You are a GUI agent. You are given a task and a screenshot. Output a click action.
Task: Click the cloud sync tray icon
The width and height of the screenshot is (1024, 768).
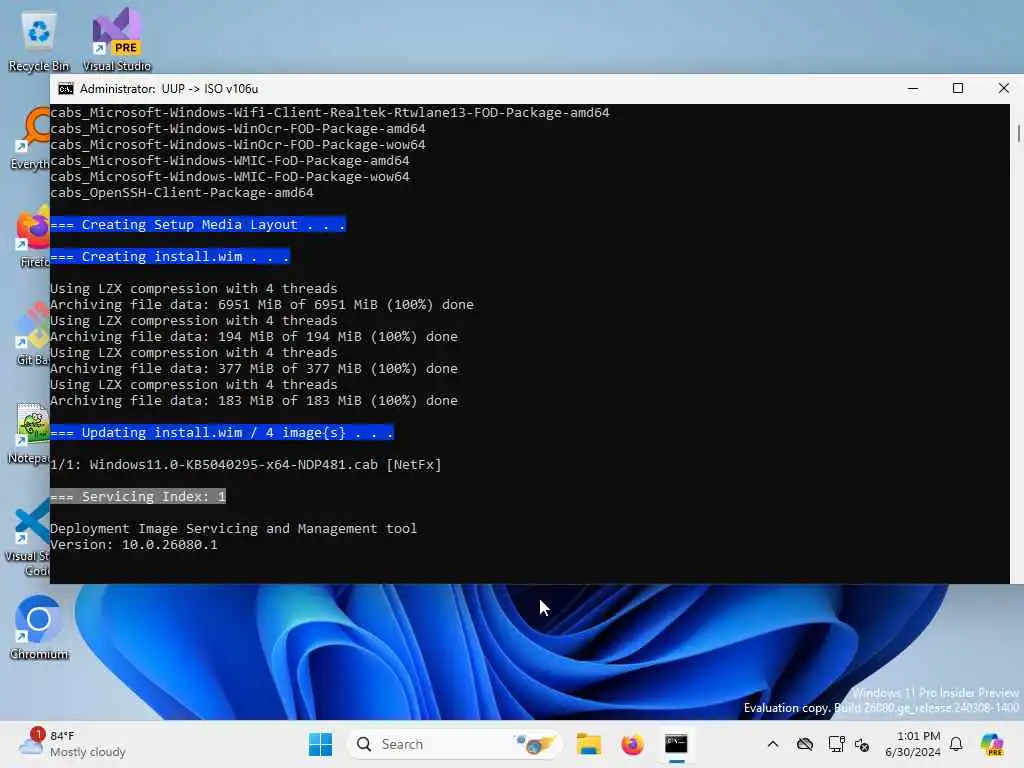[x=805, y=744]
